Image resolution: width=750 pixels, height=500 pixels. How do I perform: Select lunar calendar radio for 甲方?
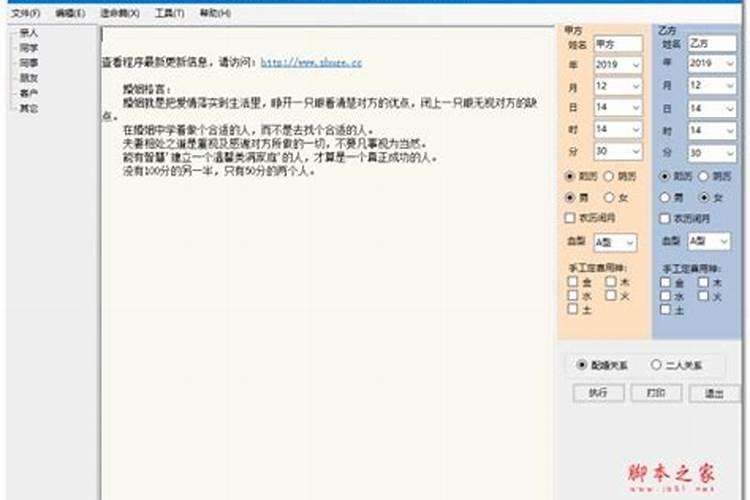[608, 176]
